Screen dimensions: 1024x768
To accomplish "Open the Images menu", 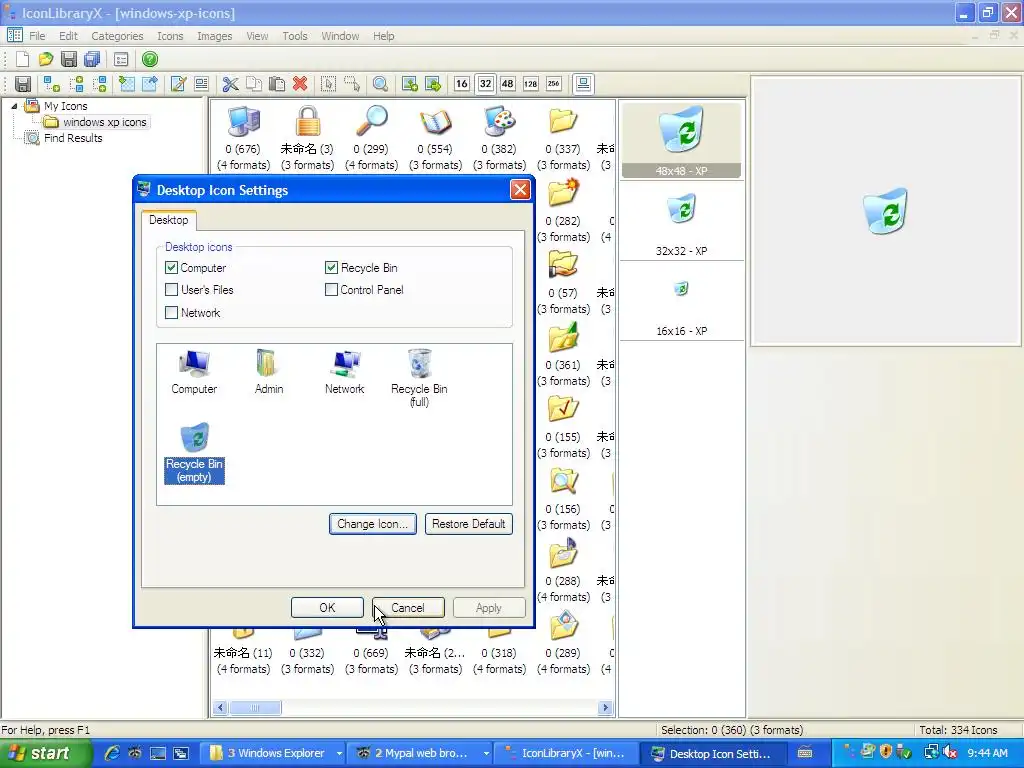I will [x=214, y=36].
